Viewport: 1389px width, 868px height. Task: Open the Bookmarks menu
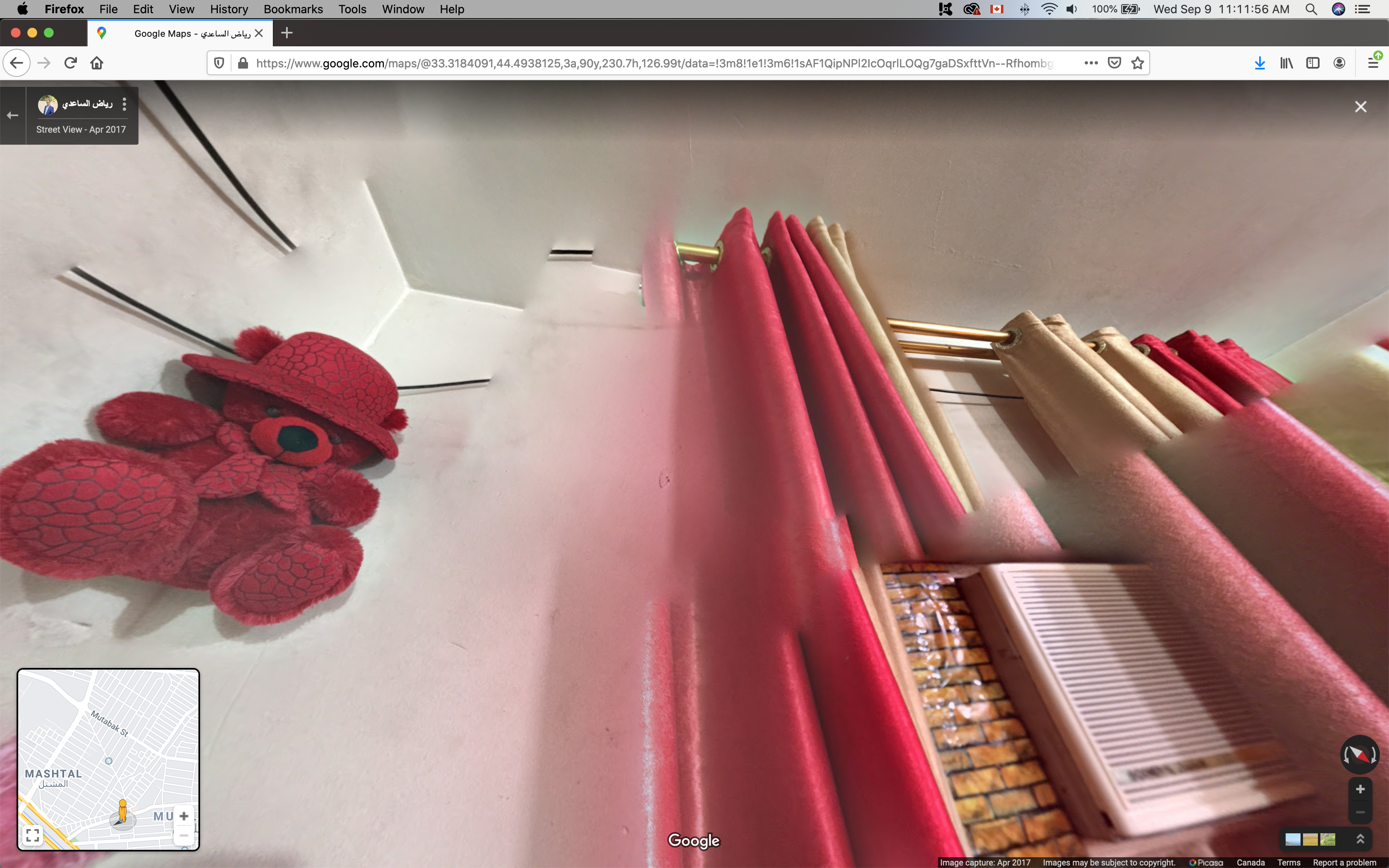[293, 9]
